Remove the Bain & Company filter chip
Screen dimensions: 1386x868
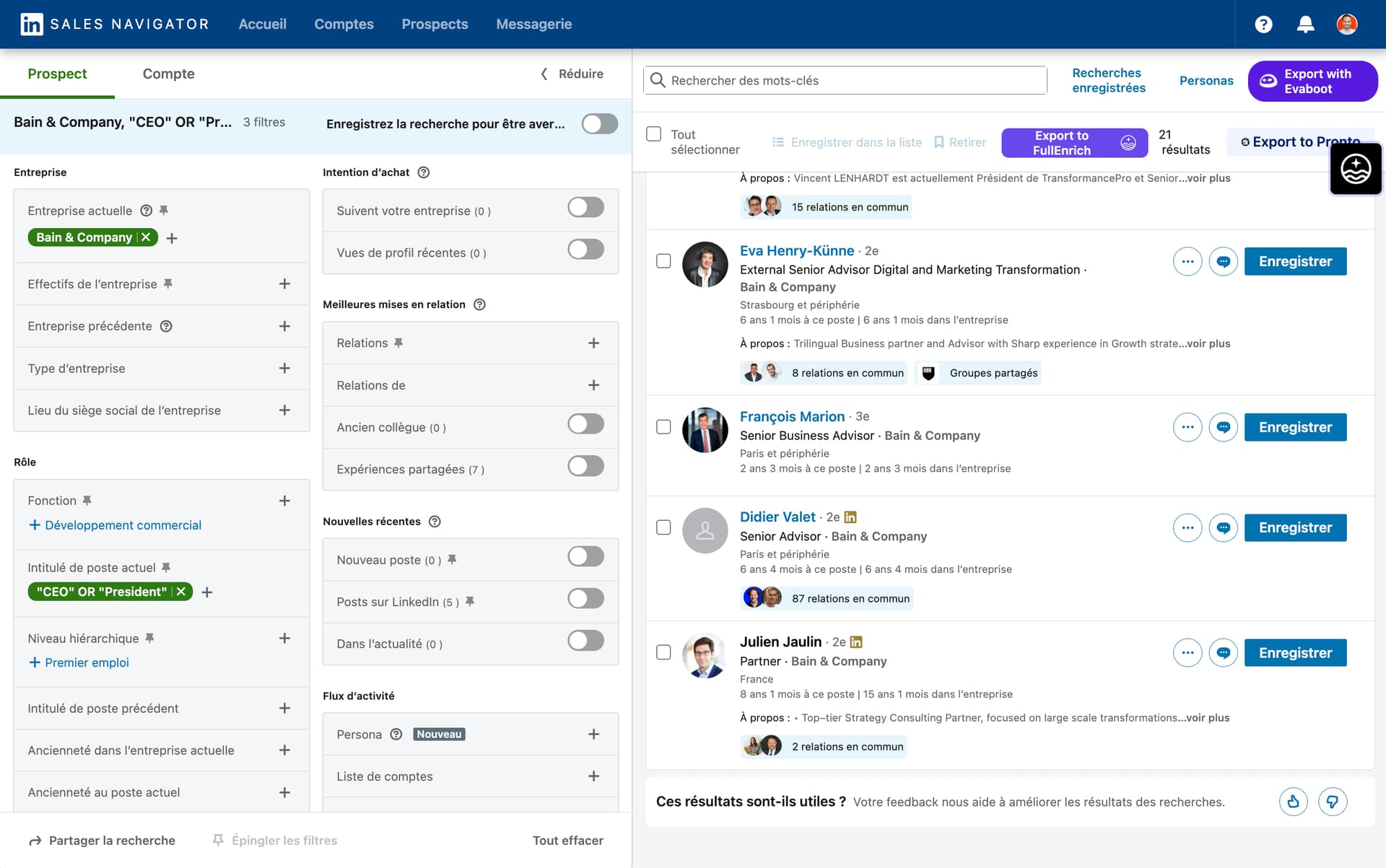(x=147, y=237)
